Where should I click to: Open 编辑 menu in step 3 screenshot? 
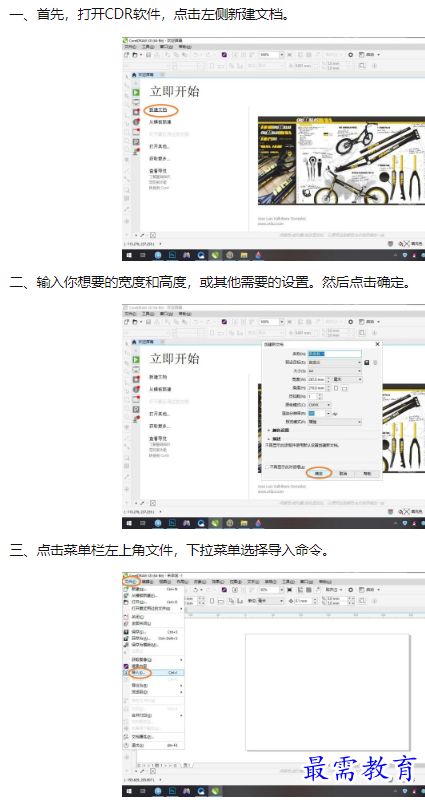(148, 581)
